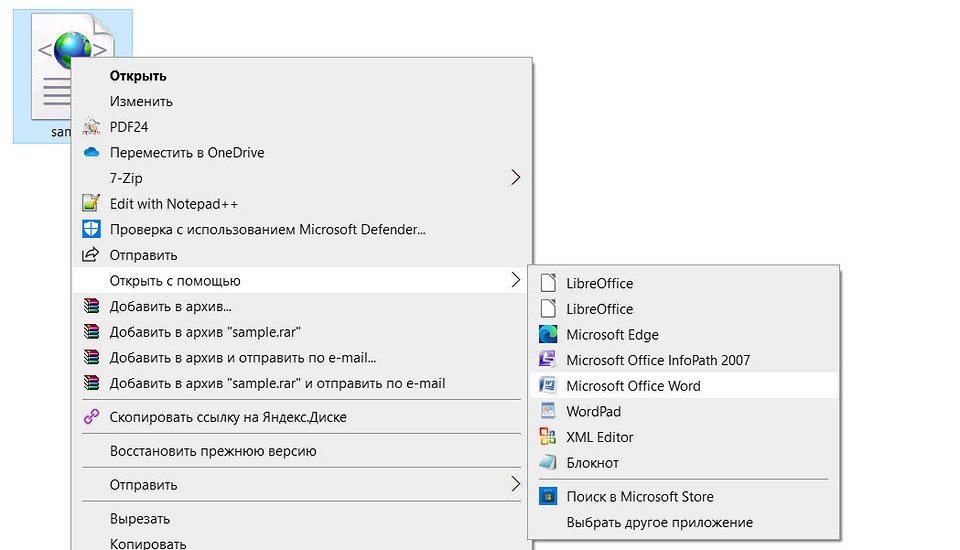
Task: Select Добавить в архив "sample.rar"
Action: click(302, 332)
